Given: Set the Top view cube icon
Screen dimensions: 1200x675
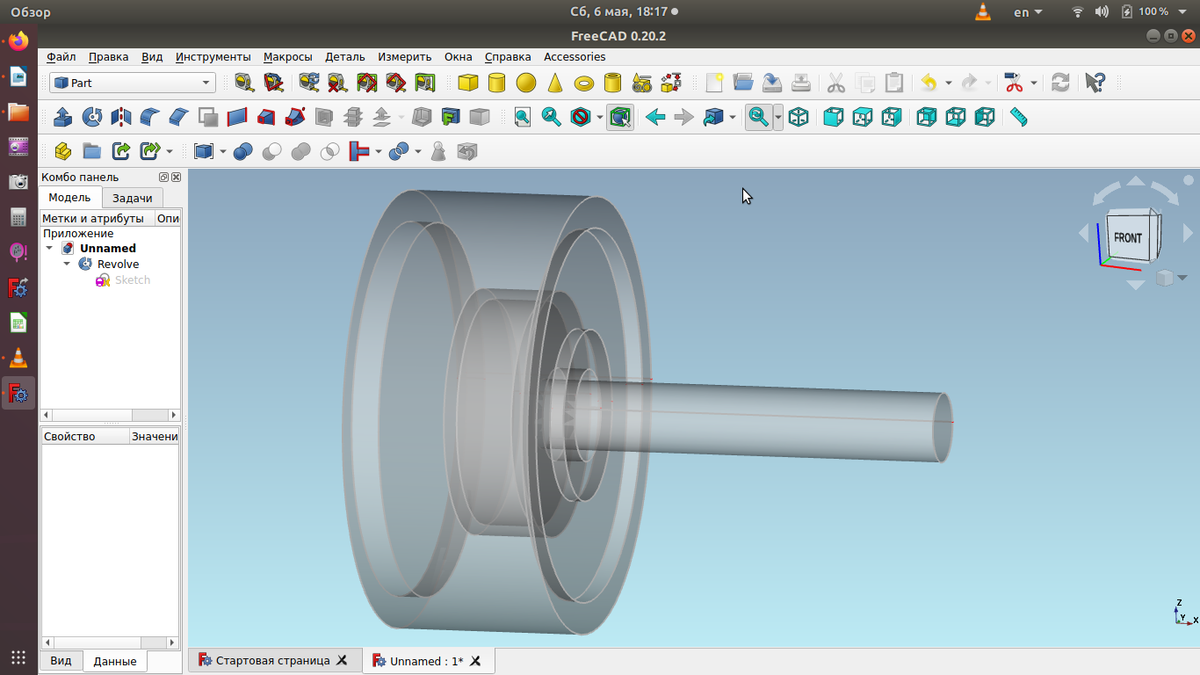Looking at the screenshot, I should pos(862,117).
